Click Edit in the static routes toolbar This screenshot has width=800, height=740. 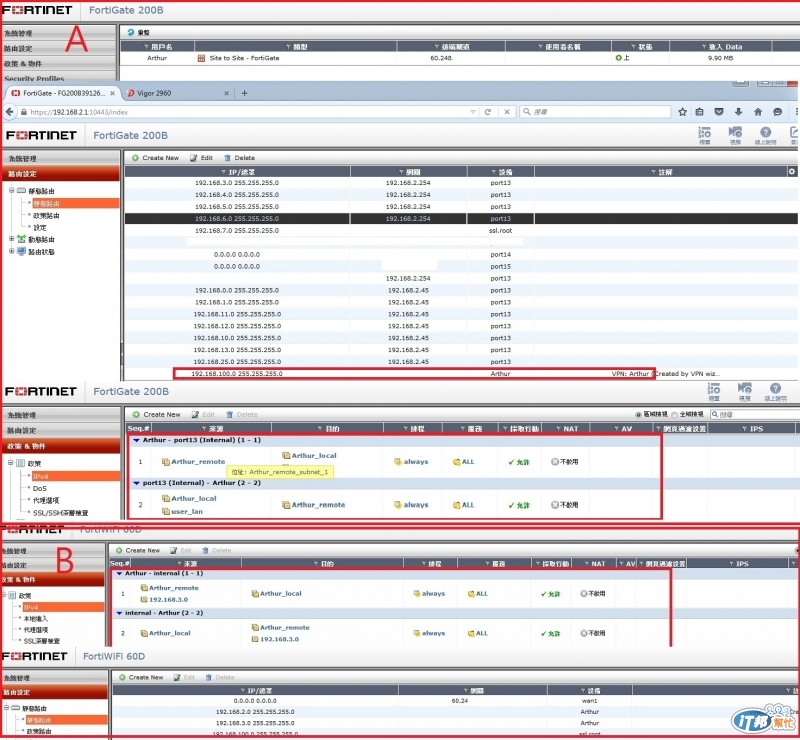coord(202,158)
